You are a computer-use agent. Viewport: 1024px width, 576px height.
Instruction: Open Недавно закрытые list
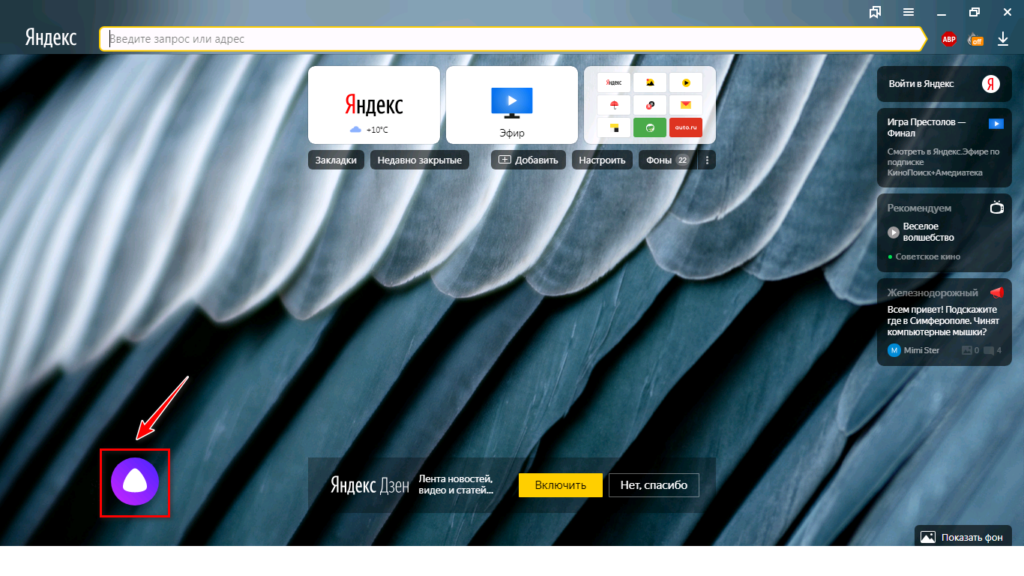pyautogui.click(x=419, y=160)
